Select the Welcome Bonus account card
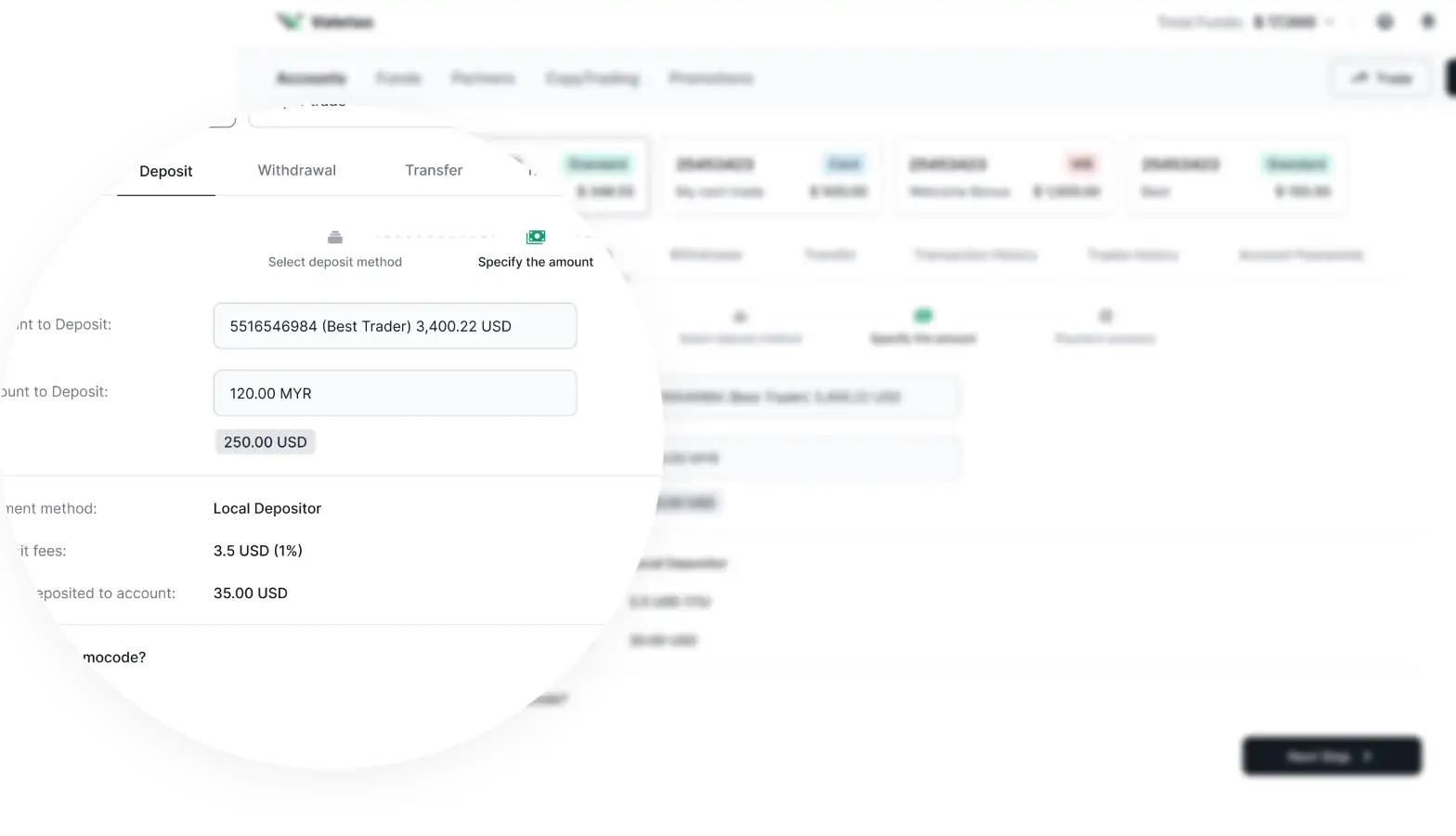 click(1005, 177)
